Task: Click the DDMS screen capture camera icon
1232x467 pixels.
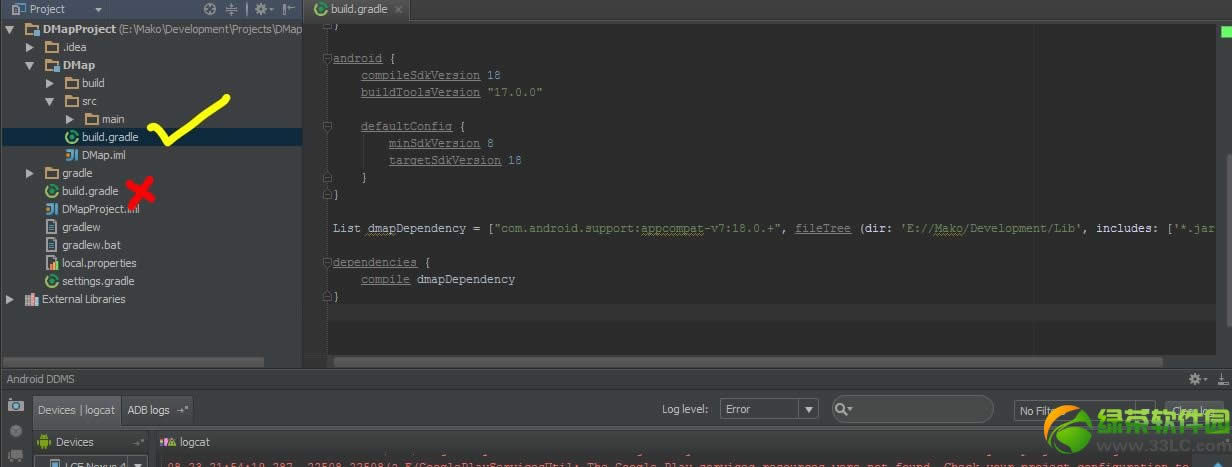Action: click(x=15, y=405)
